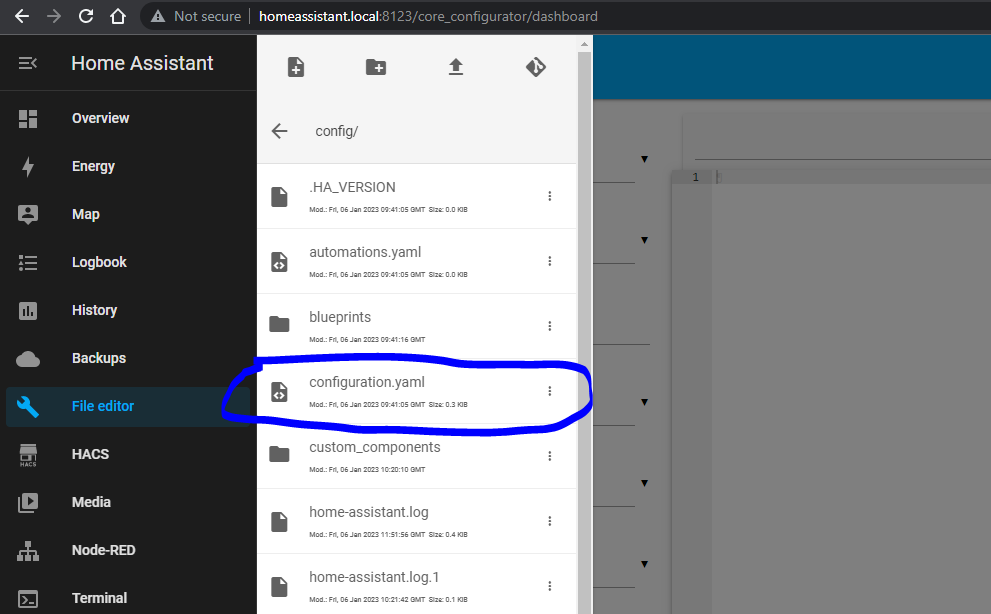Collapse the Home Assistant sidebar menu

28,63
